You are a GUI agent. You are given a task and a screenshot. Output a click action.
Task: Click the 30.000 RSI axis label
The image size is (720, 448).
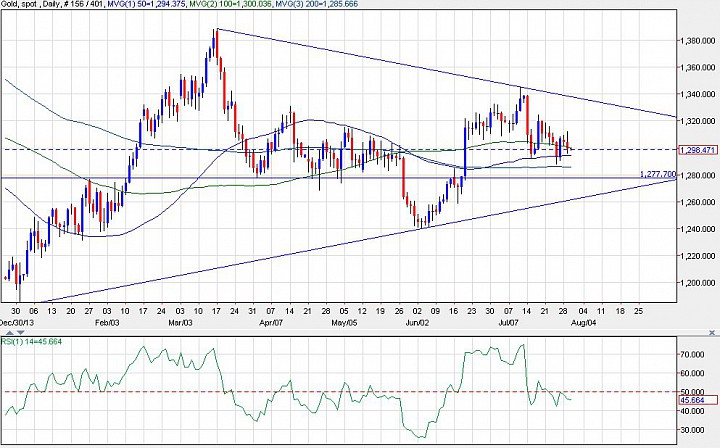[692, 430]
